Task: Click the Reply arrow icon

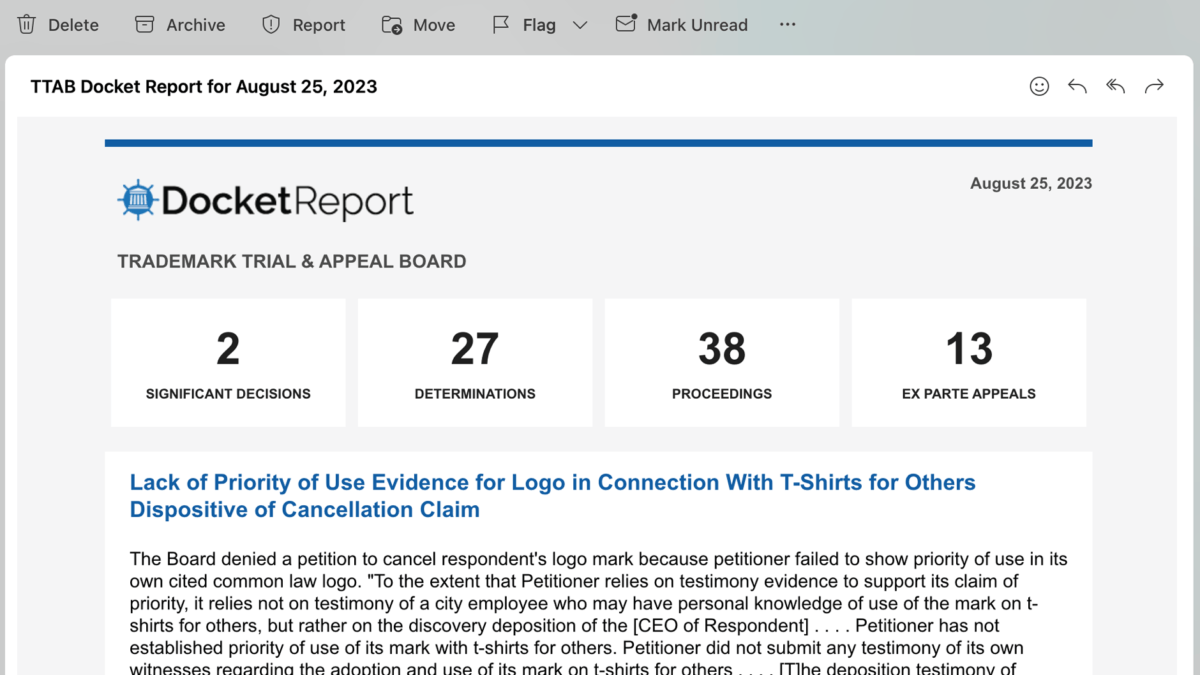Action: tap(1077, 87)
